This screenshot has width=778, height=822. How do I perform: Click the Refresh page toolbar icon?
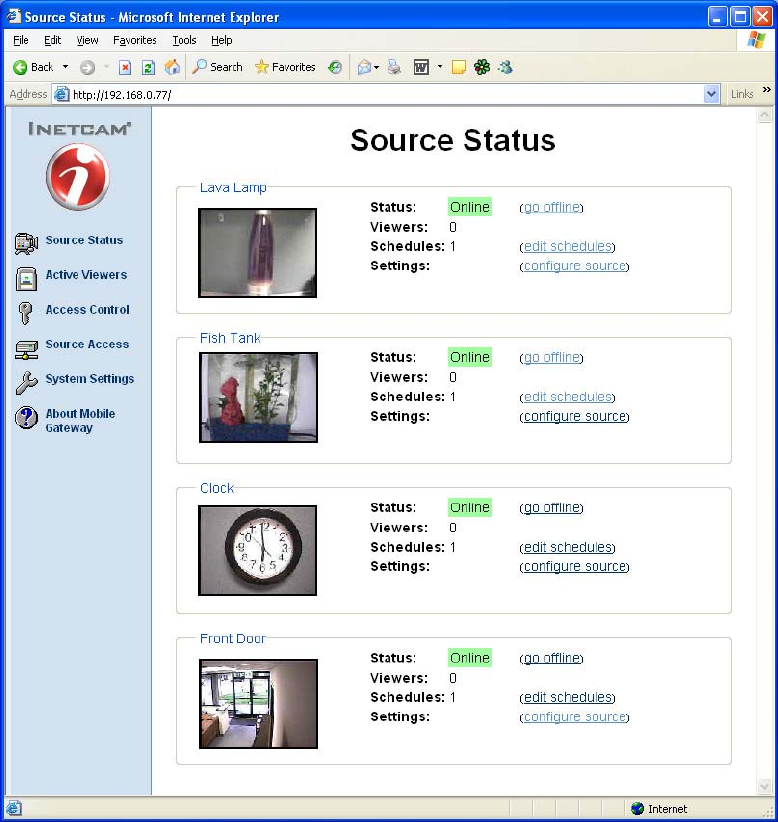tap(148, 67)
